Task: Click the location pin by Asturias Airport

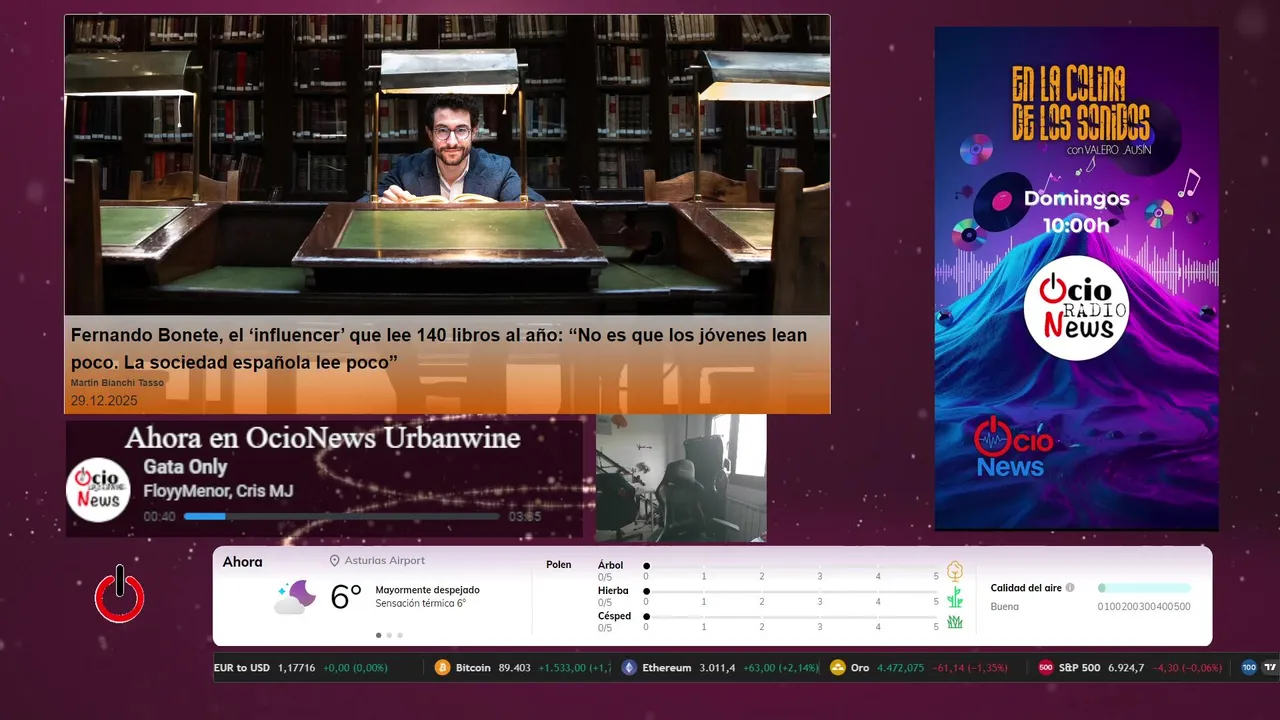Action: pyautogui.click(x=335, y=561)
